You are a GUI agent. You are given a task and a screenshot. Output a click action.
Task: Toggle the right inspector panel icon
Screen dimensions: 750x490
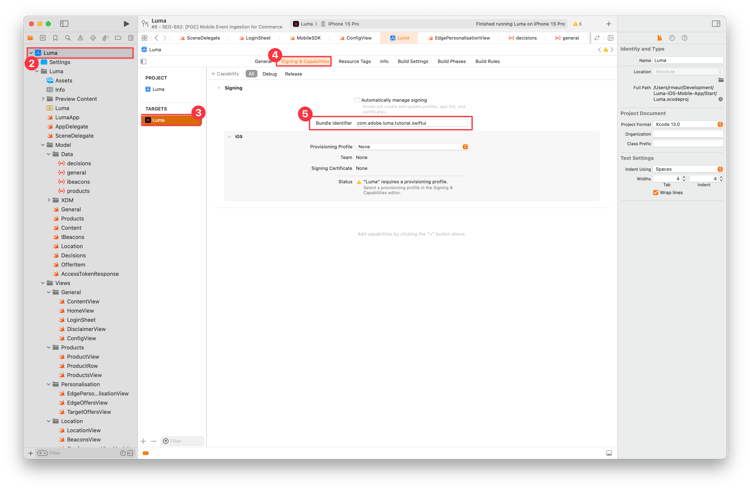[x=716, y=23]
